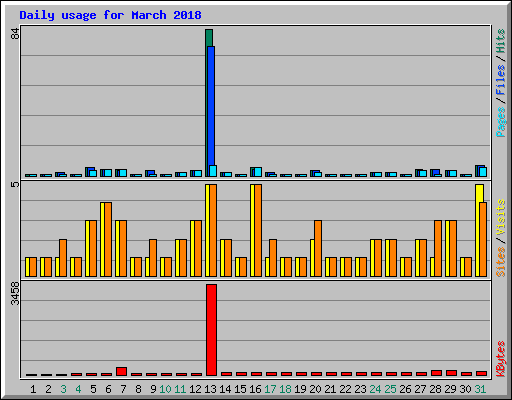Click the green day "10" x-axis label
This screenshot has width=512, height=400.
pos(165,389)
